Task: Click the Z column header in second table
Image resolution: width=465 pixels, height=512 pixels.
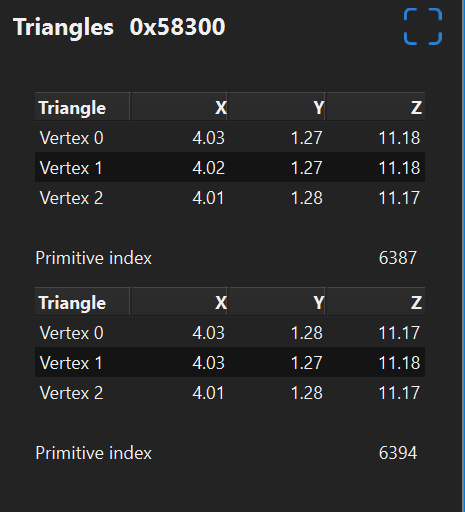Action: pos(376,302)
